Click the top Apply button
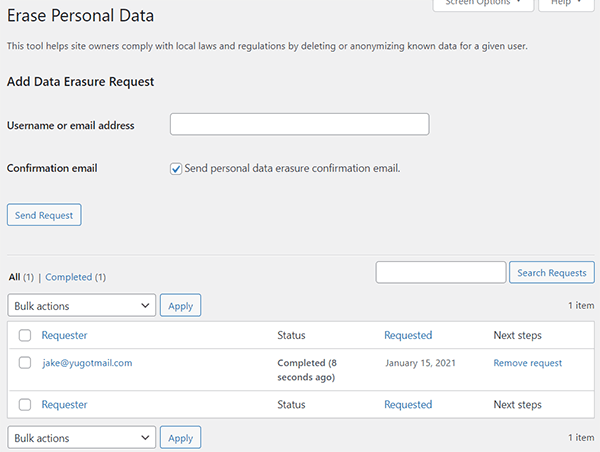Image resolution: width=600 pixels, height=452 pixels. [180, 305]
